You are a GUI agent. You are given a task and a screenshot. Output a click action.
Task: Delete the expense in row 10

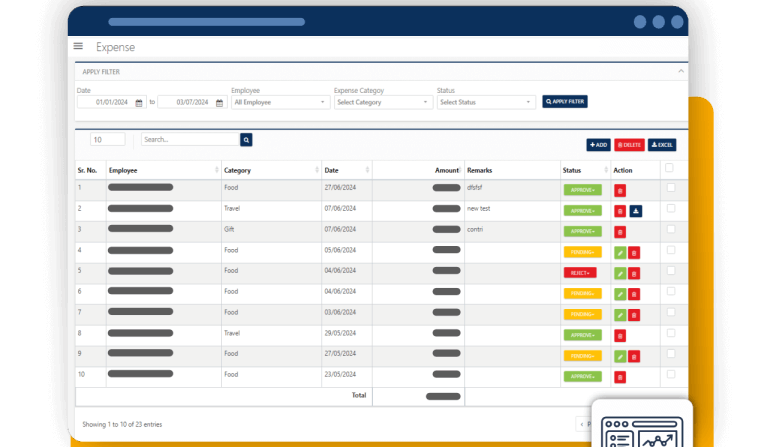(620, 377)
